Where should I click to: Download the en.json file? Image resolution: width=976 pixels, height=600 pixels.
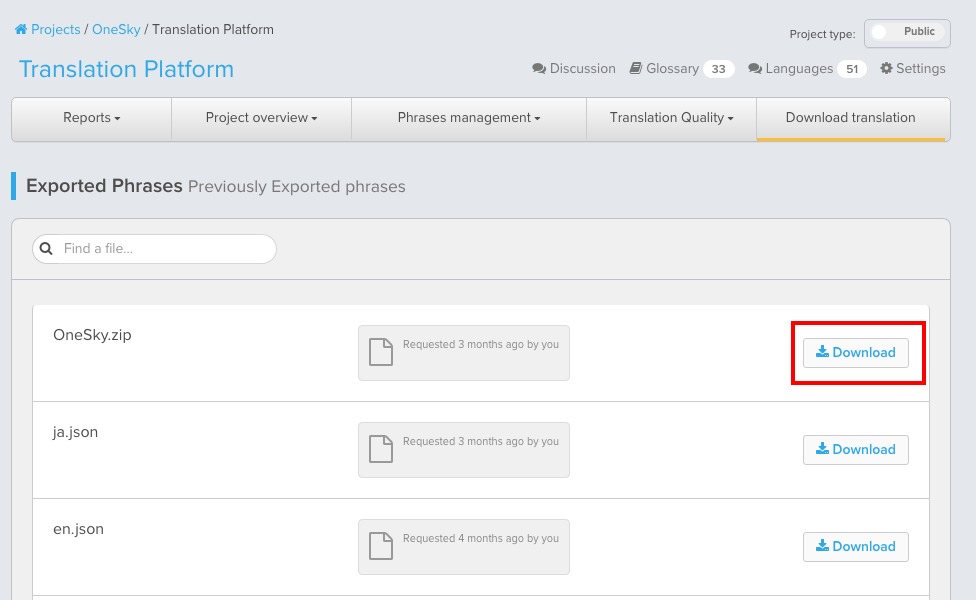click(x=855, y=547)
